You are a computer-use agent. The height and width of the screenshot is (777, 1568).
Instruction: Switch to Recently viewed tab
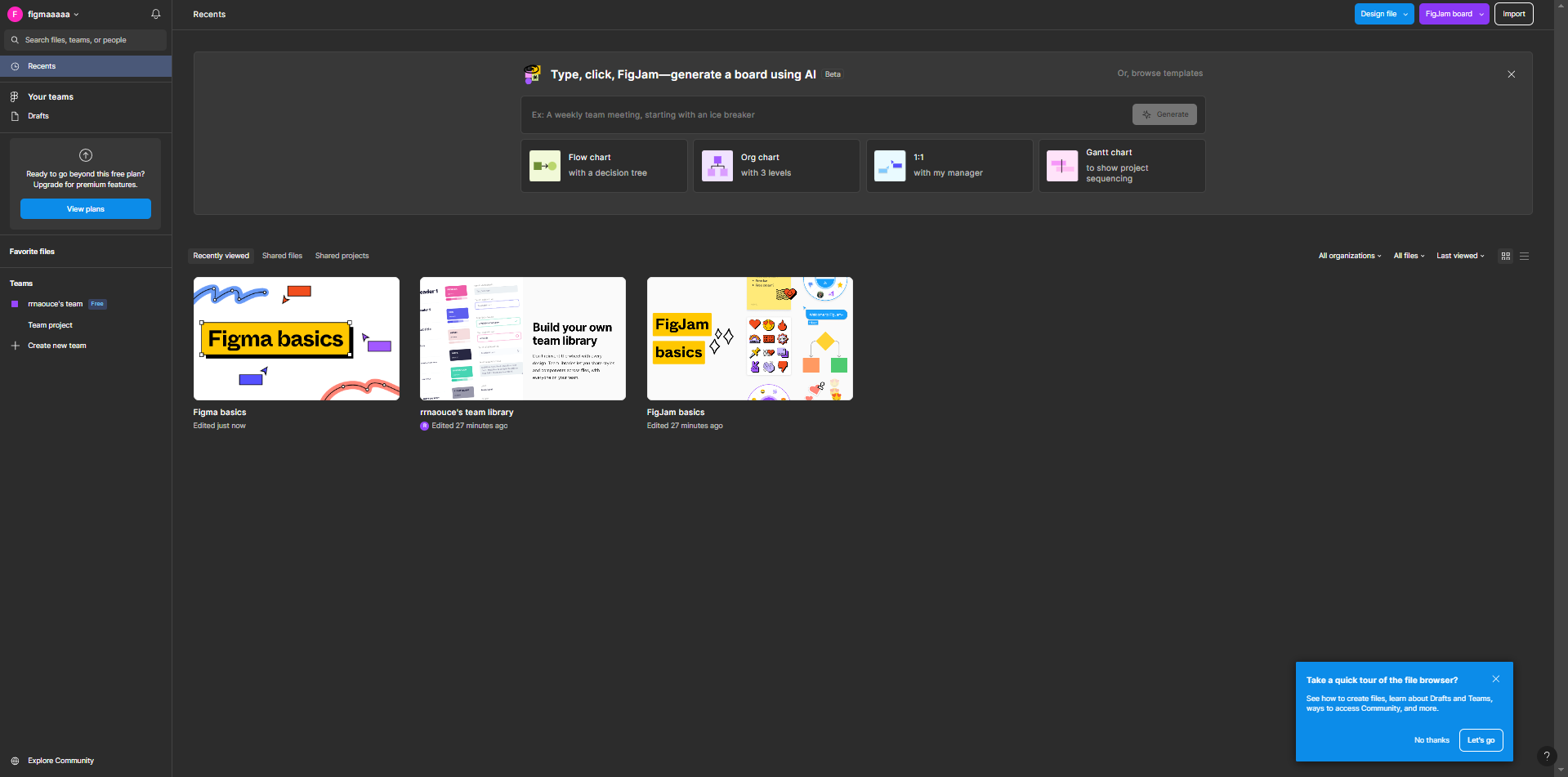point(221,256)
